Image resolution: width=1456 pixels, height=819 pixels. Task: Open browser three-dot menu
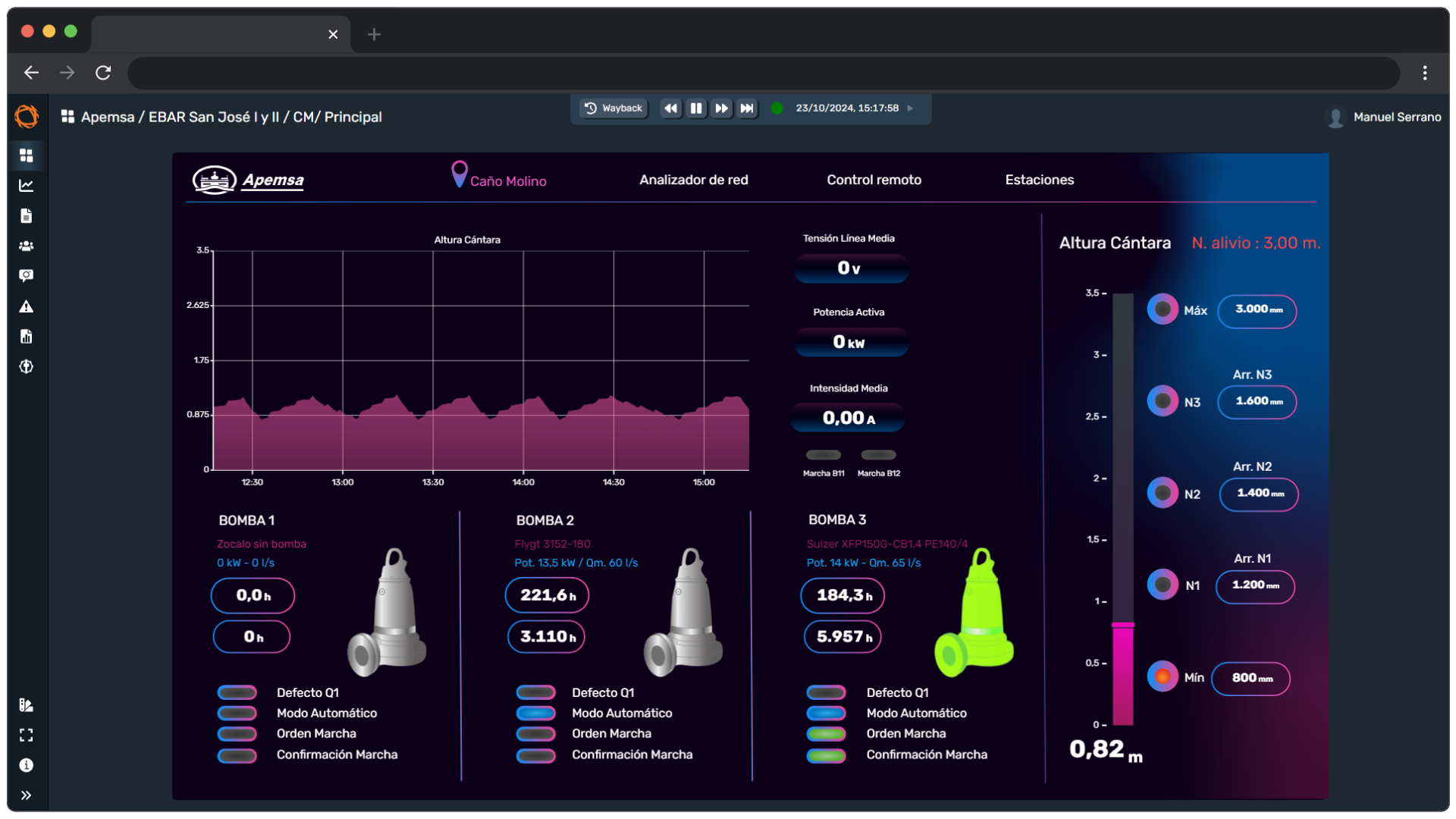click(x=1425, y=73)
